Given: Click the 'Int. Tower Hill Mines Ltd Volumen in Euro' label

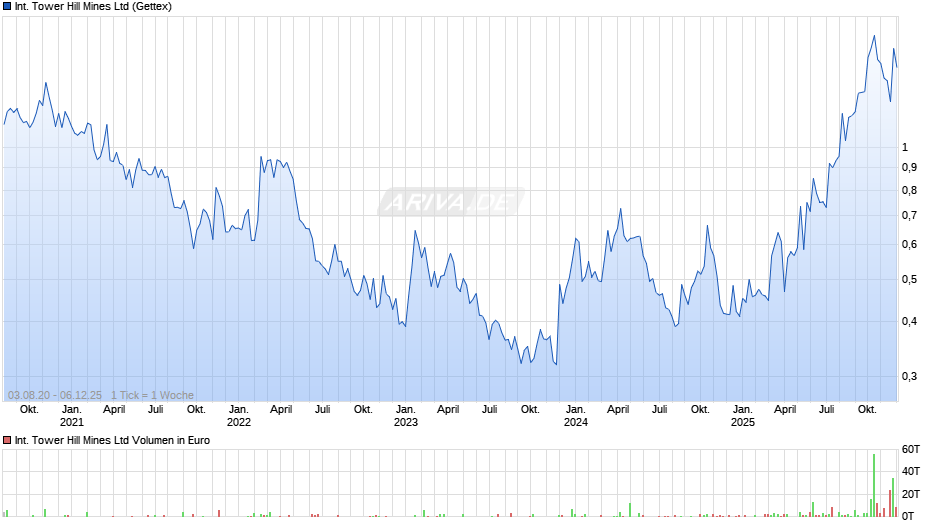Looking at the screenshot, I should pos(112,440).
